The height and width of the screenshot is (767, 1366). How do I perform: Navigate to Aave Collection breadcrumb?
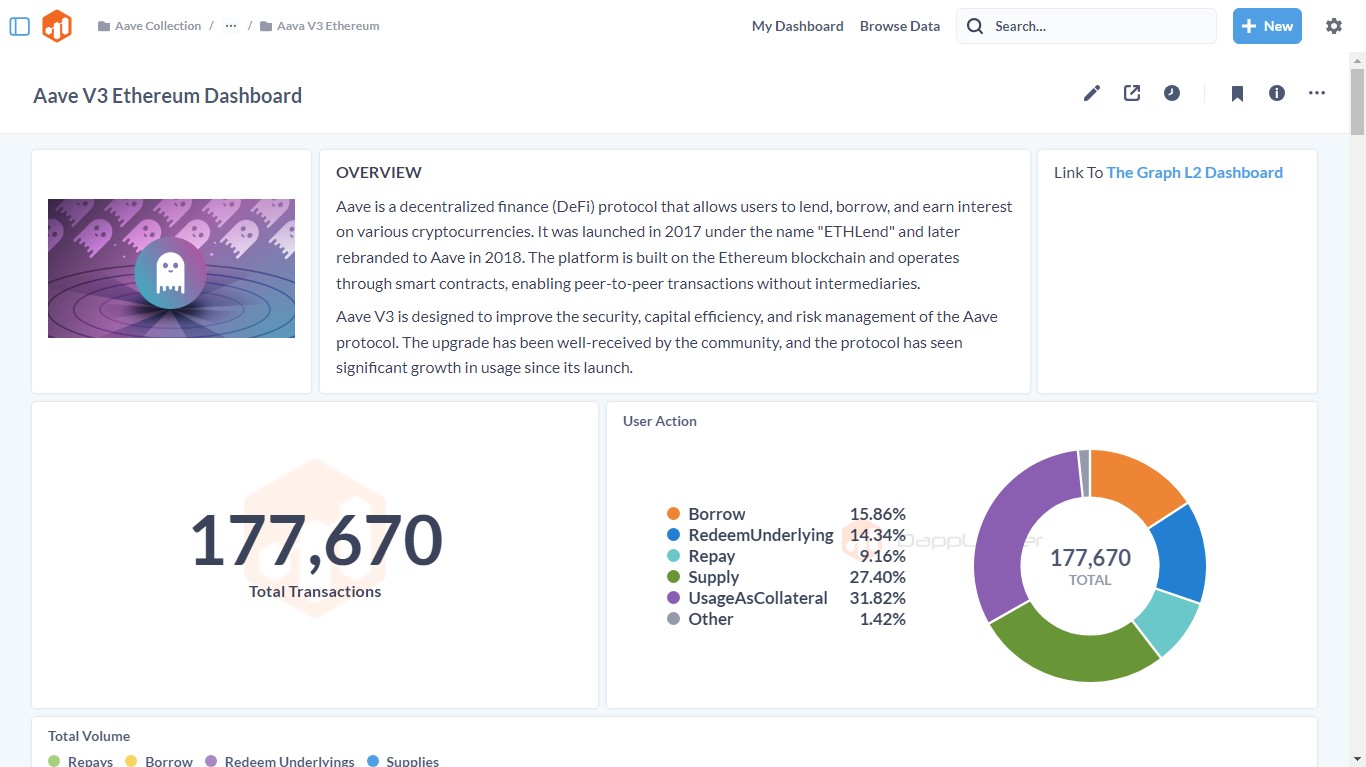pos(157,26)
